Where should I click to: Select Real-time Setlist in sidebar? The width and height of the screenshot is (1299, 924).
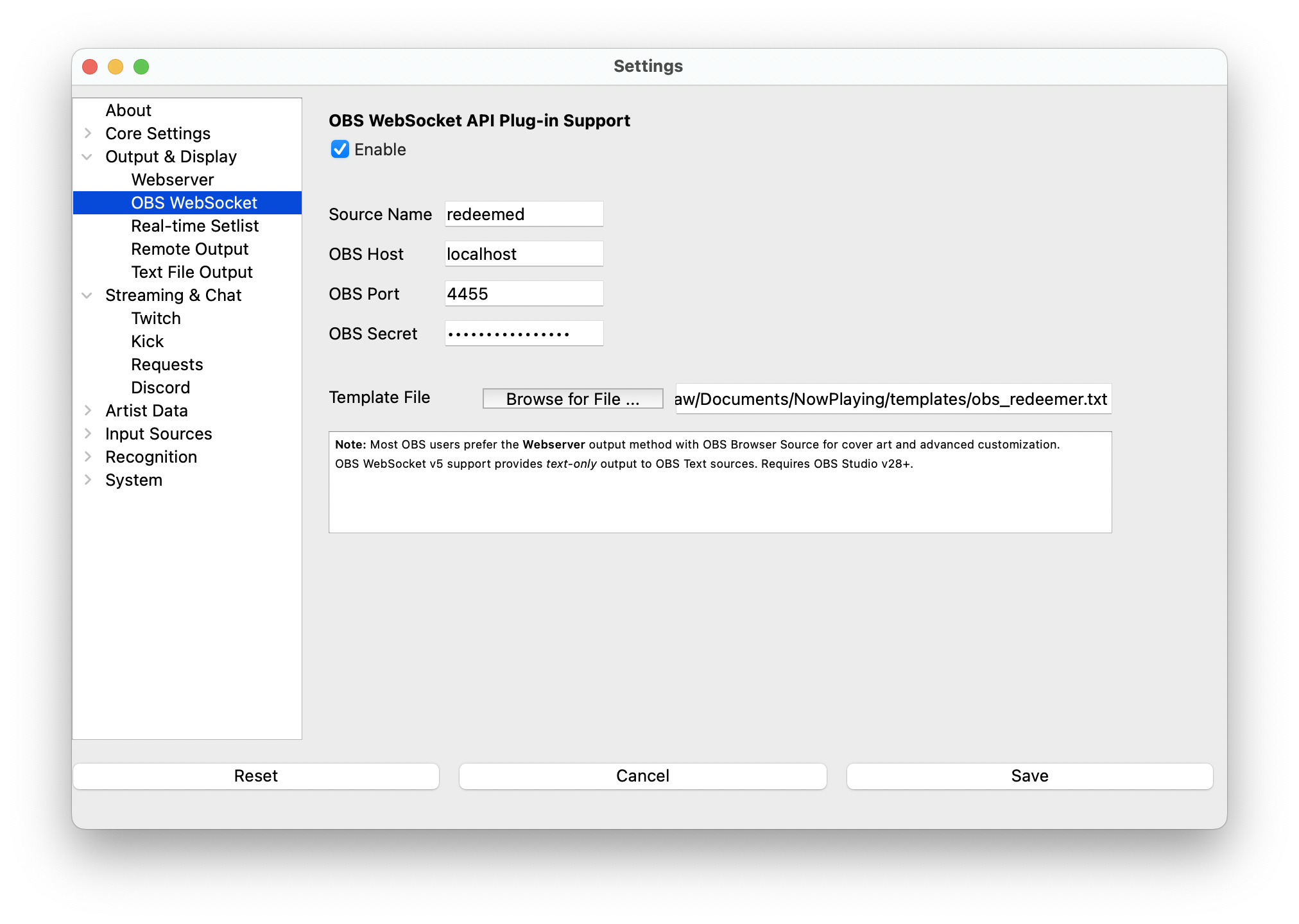point(194,226)
